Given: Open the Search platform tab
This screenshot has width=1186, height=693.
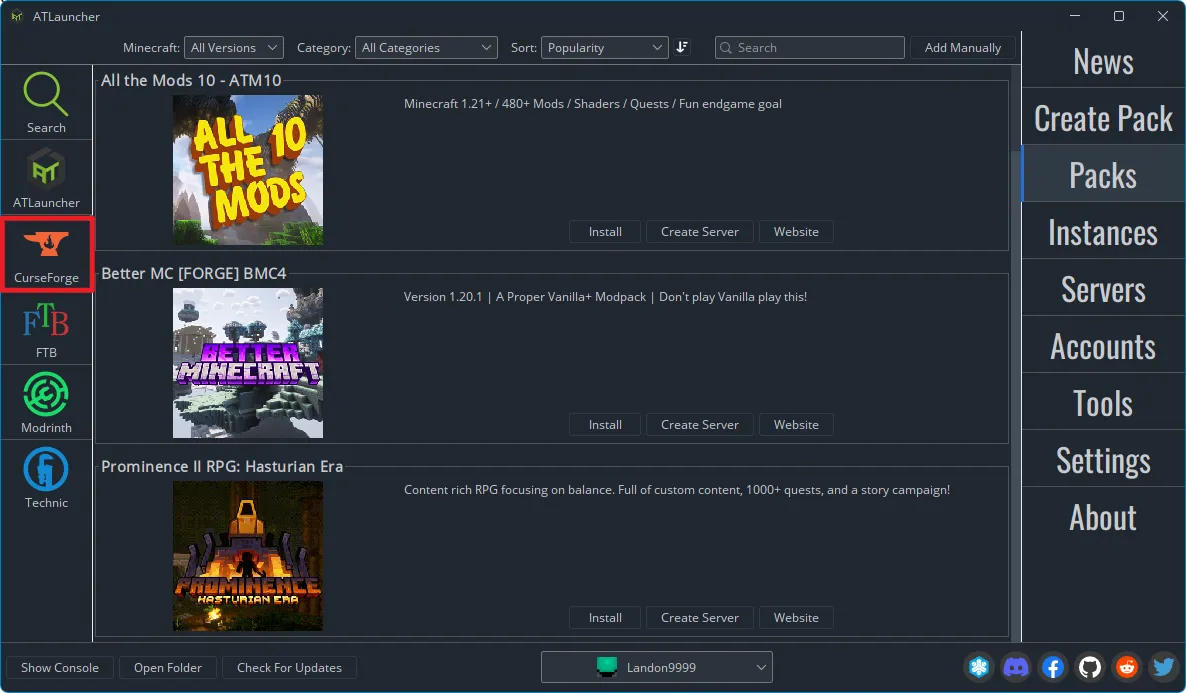Looking at the screenshot, I should click(46, 102).
